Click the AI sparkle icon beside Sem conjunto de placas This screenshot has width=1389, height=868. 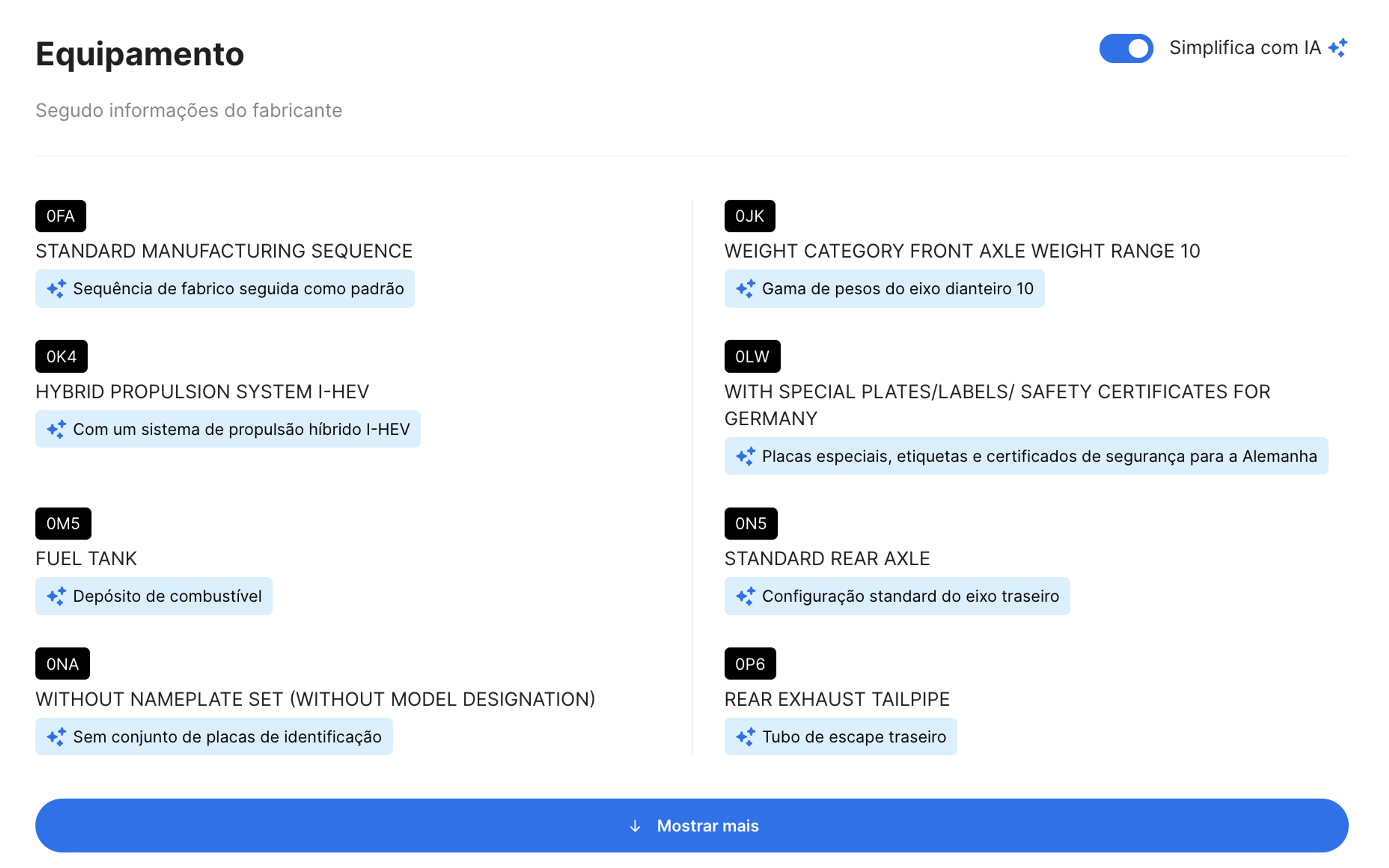click(x=56, y=737)
